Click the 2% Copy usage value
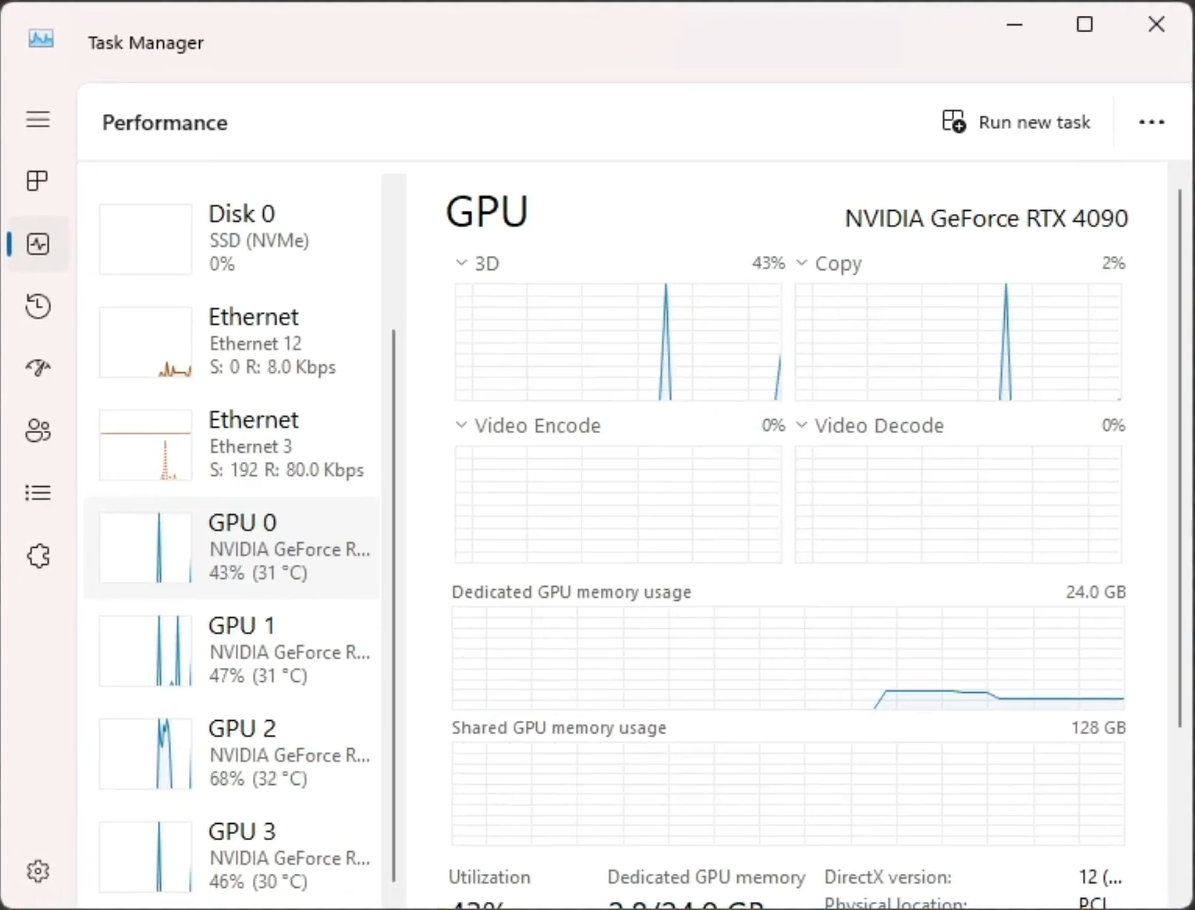The width and height of the screenshot is (1195, 910). (1113, 263)
